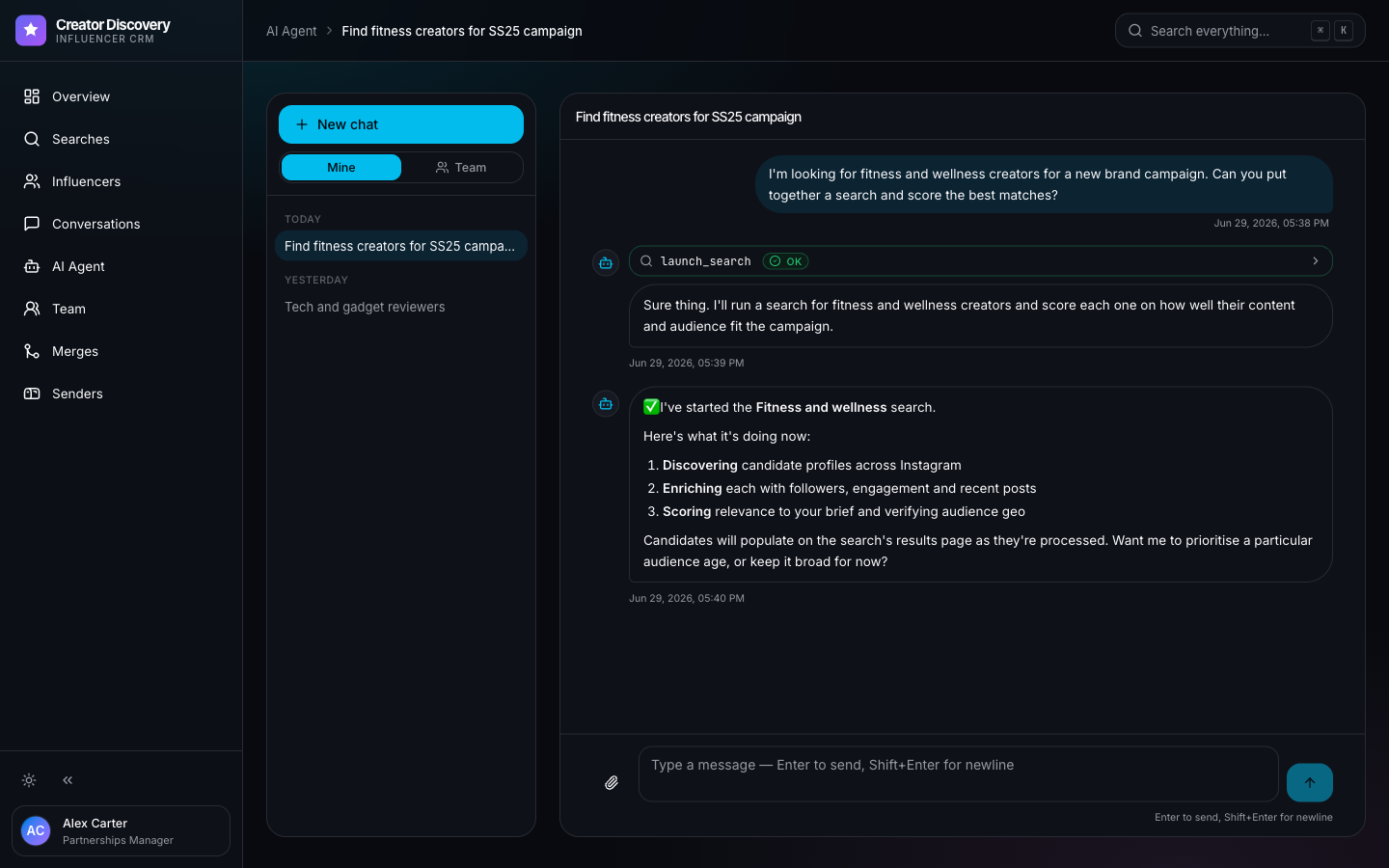Click the Enriching followers list item

point(850,488)
